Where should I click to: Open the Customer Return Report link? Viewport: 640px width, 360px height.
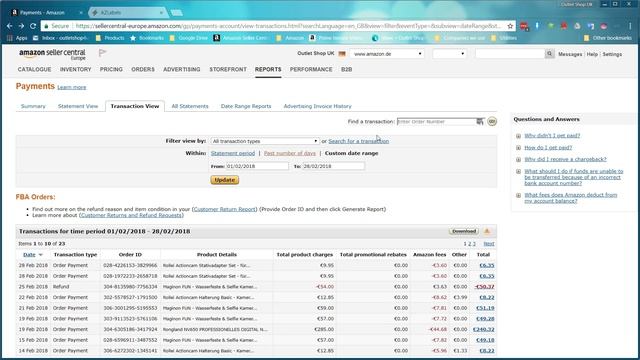pos(225,209)
